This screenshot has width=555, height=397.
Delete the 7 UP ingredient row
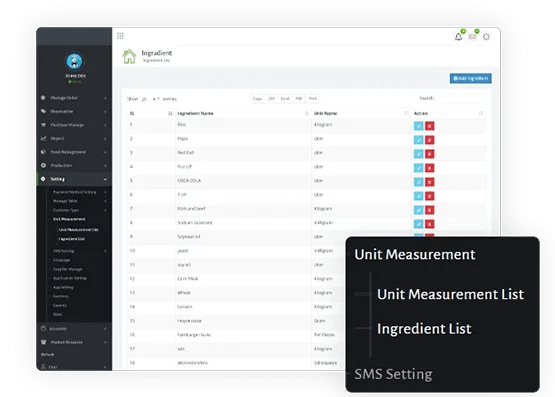coord(430,196)
